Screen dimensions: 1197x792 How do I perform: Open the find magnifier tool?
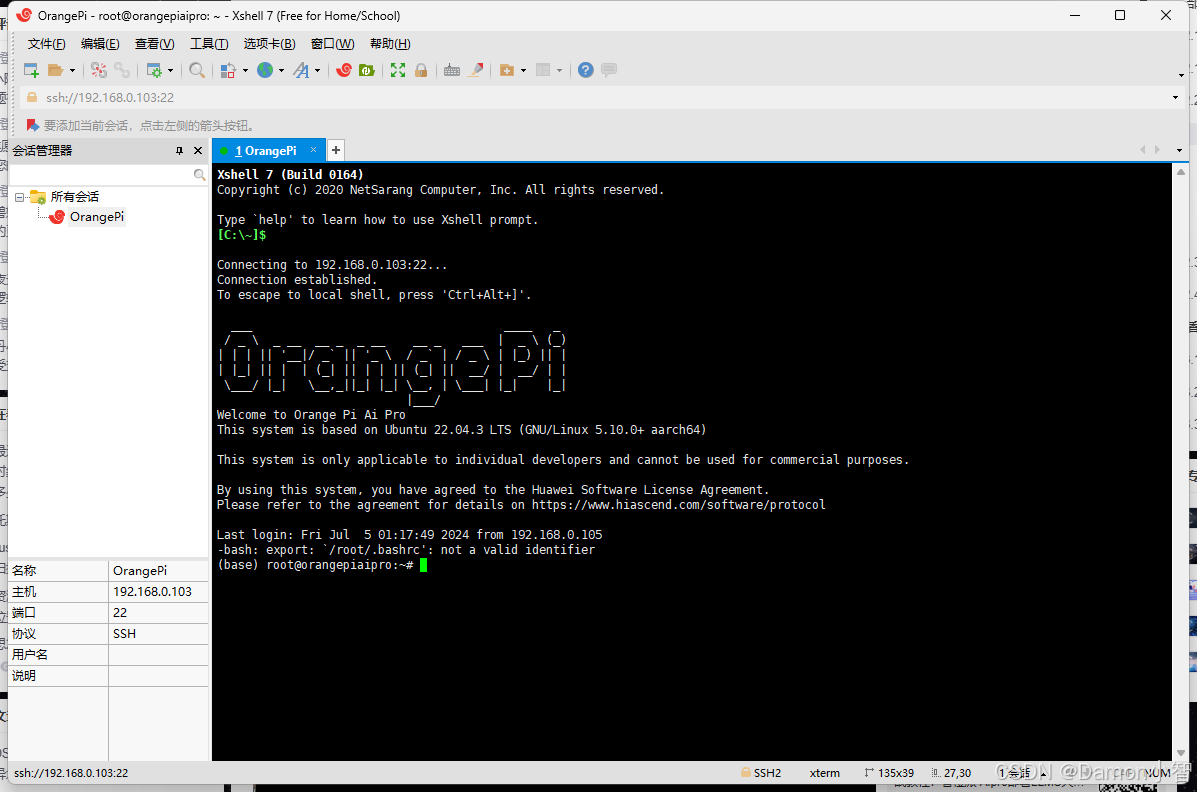tap(197, 70)
